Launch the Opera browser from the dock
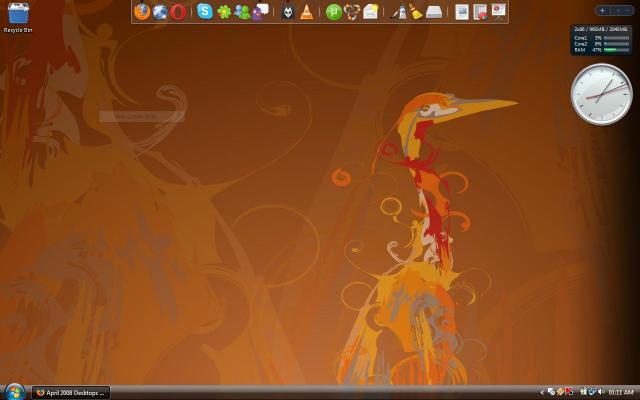640x400 pixels. (178, 12)
